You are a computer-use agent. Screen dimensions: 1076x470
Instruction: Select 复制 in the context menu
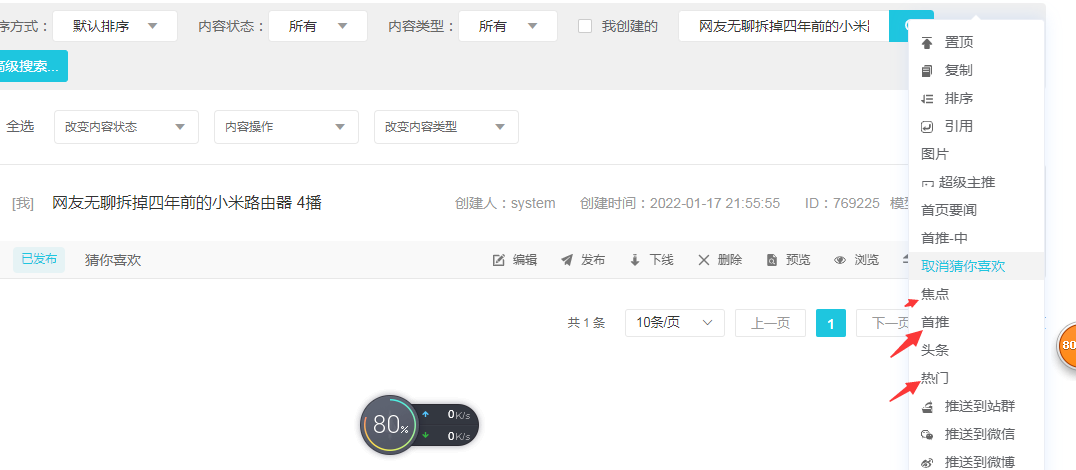(959, 71)
